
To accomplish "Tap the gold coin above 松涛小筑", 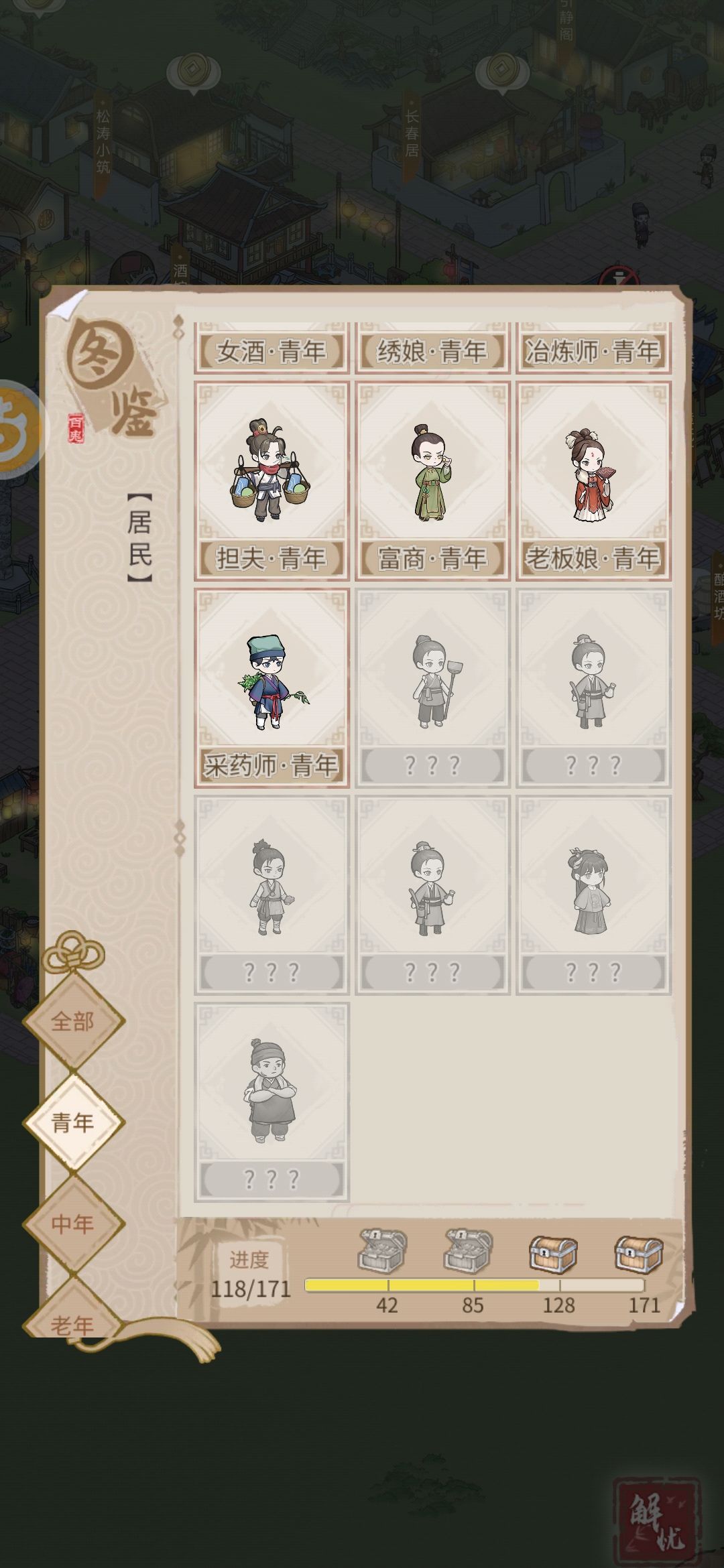I will (x=193, y=71).
